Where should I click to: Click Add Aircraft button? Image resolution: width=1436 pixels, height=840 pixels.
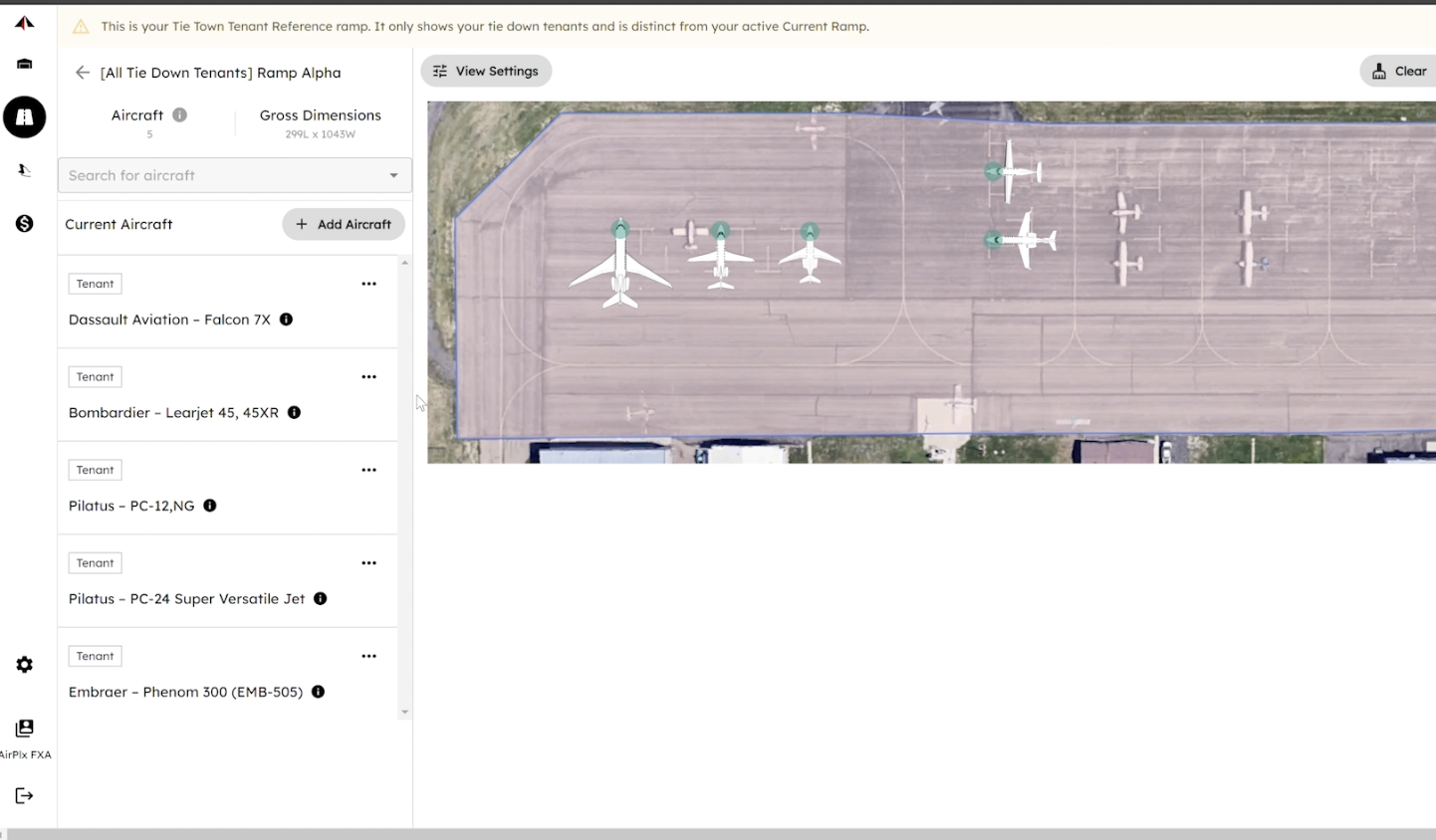click(344, 224)
